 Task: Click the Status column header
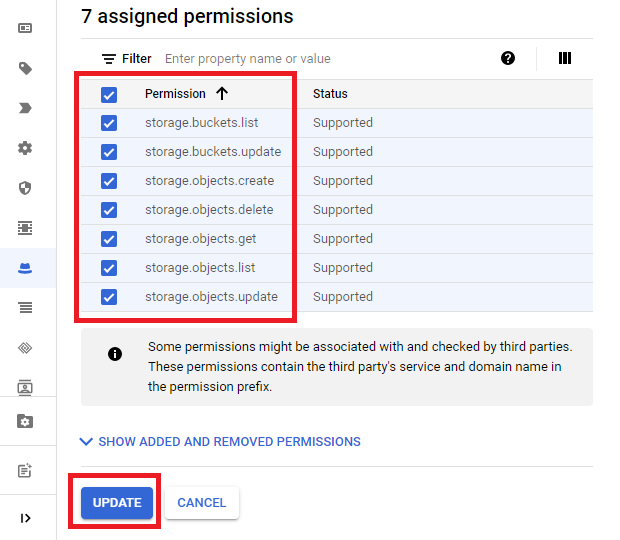[330, 94]
